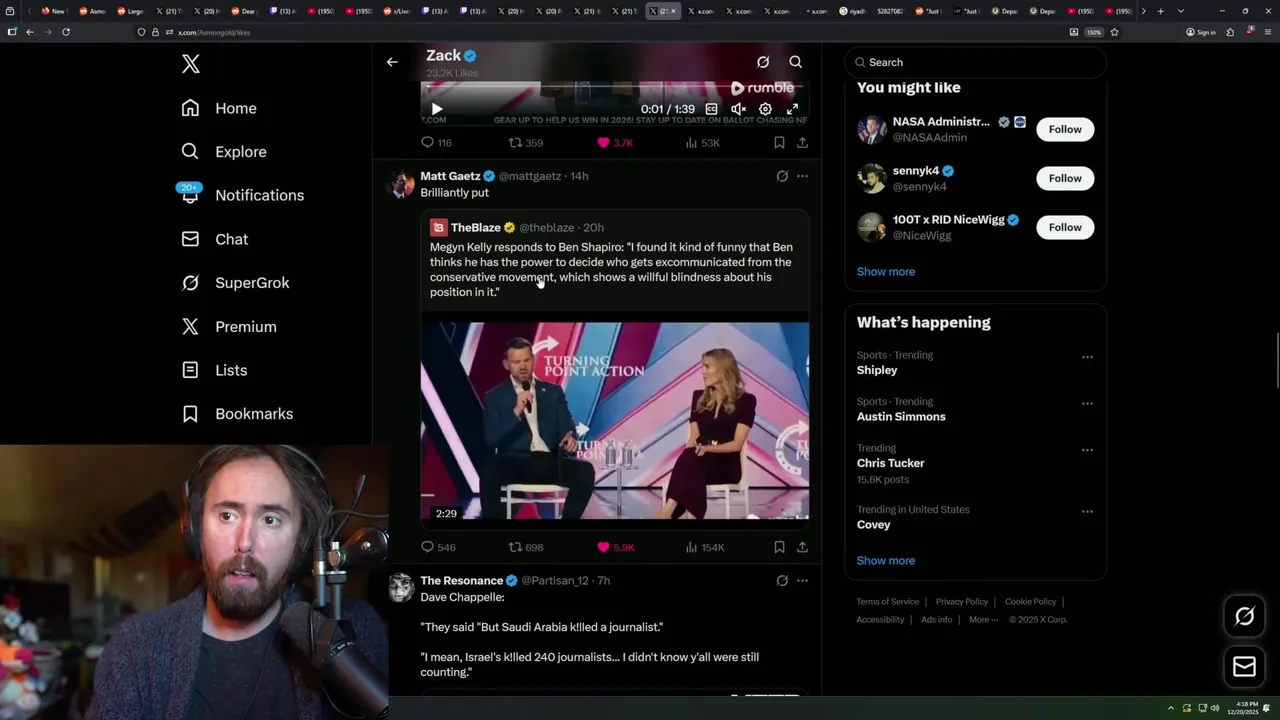Open Terms of Service link
This screenshot has height=720, width=1280.
point(888,602)
